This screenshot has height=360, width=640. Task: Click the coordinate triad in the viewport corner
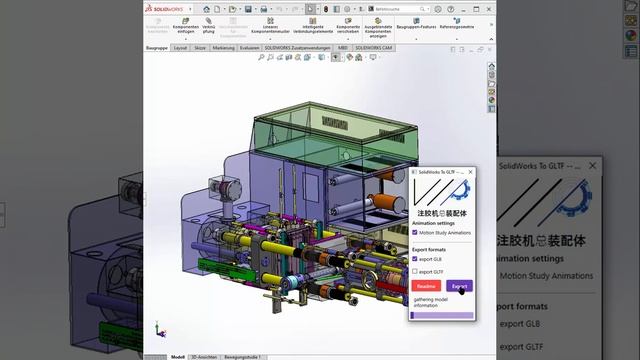[160, 330]
